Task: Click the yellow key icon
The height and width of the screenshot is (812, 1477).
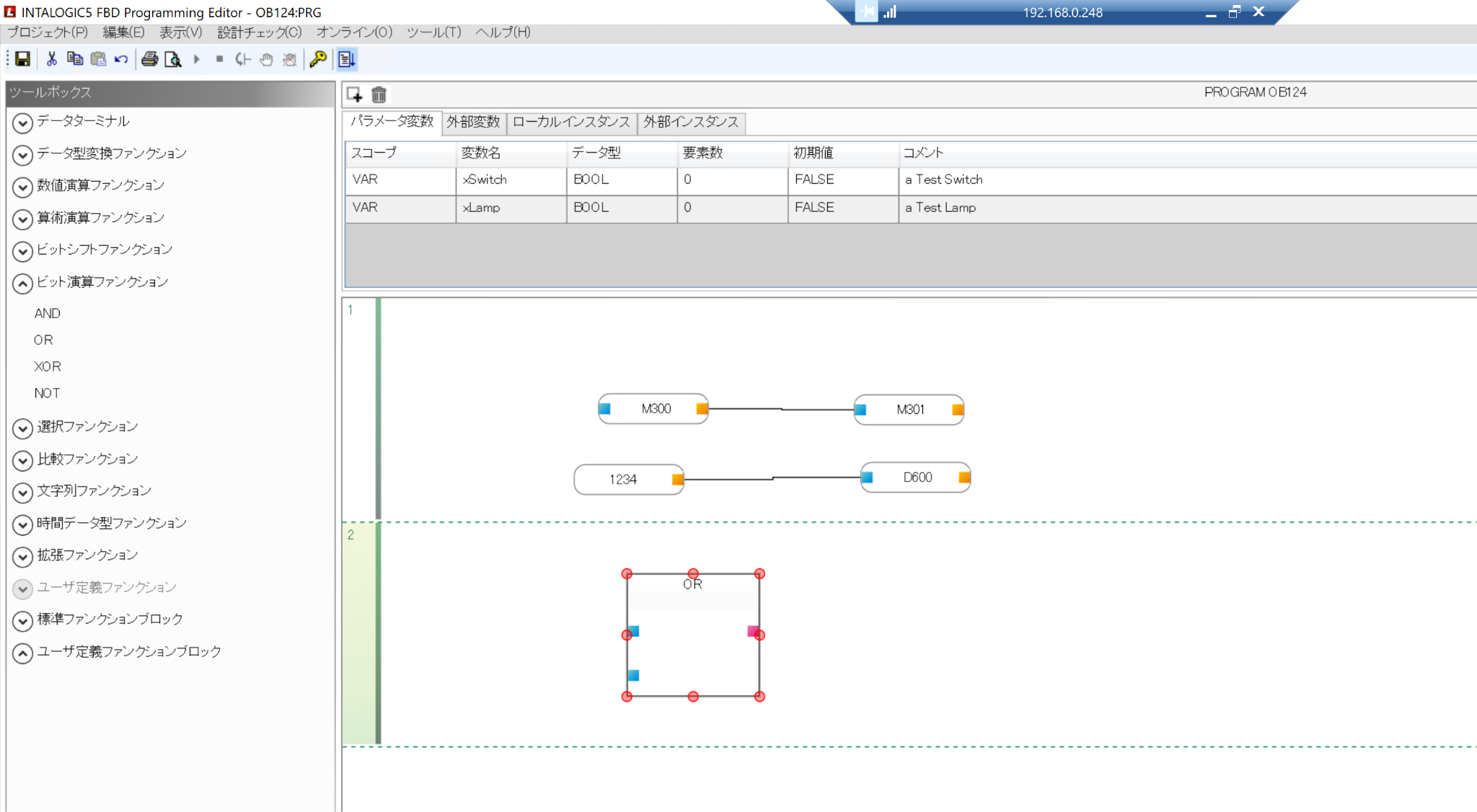Action: (317, 59)
